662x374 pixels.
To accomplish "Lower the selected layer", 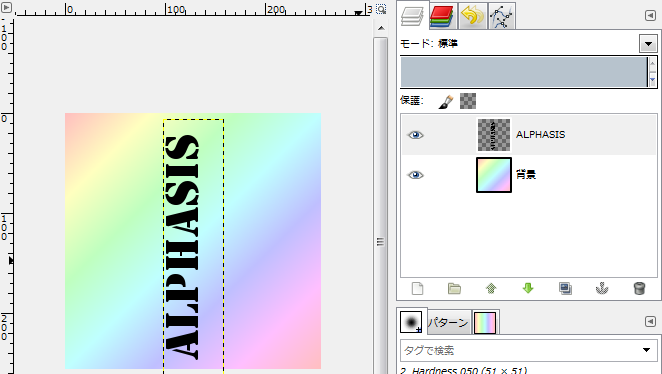I will [528, 289].
